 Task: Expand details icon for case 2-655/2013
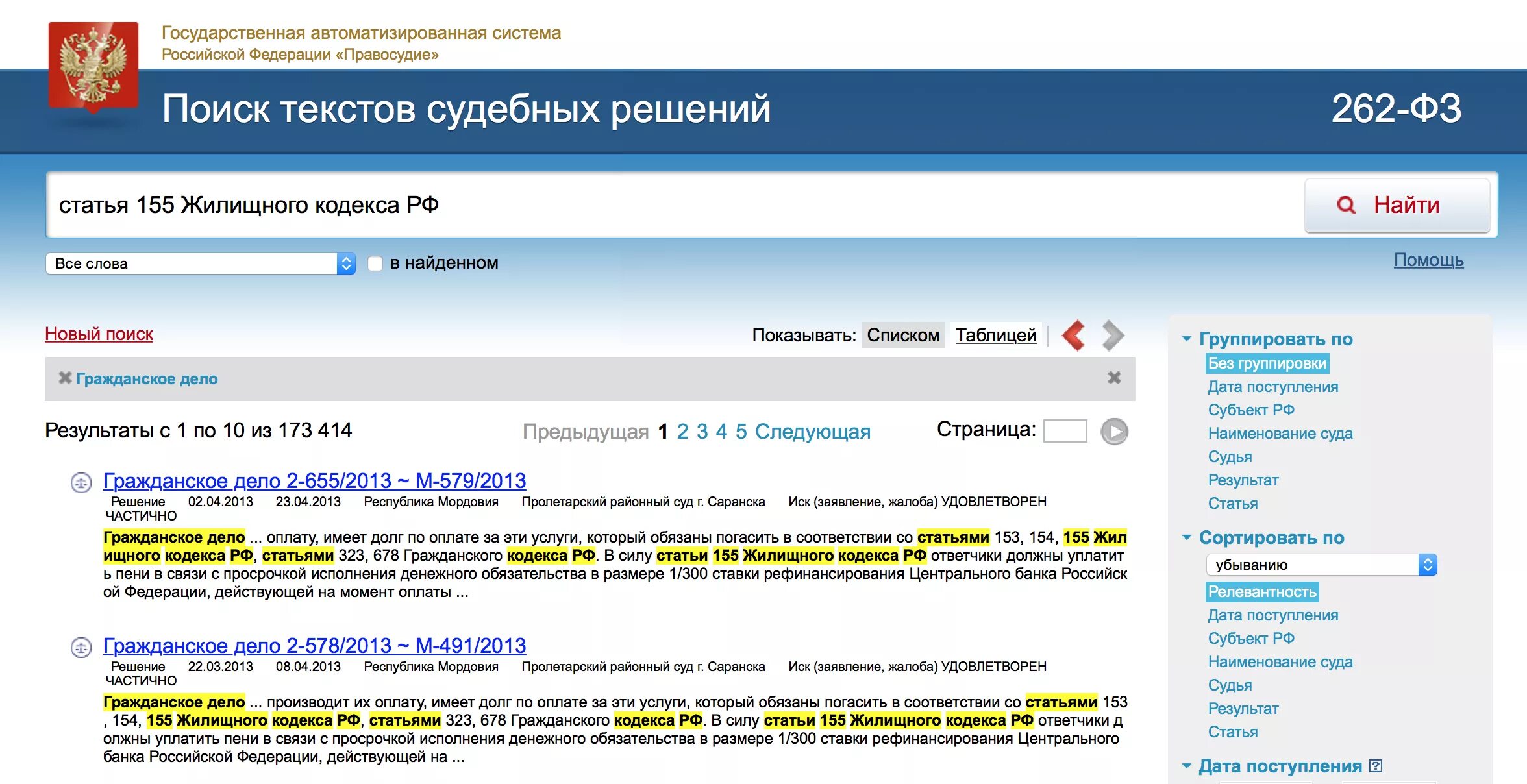(81, 482)
